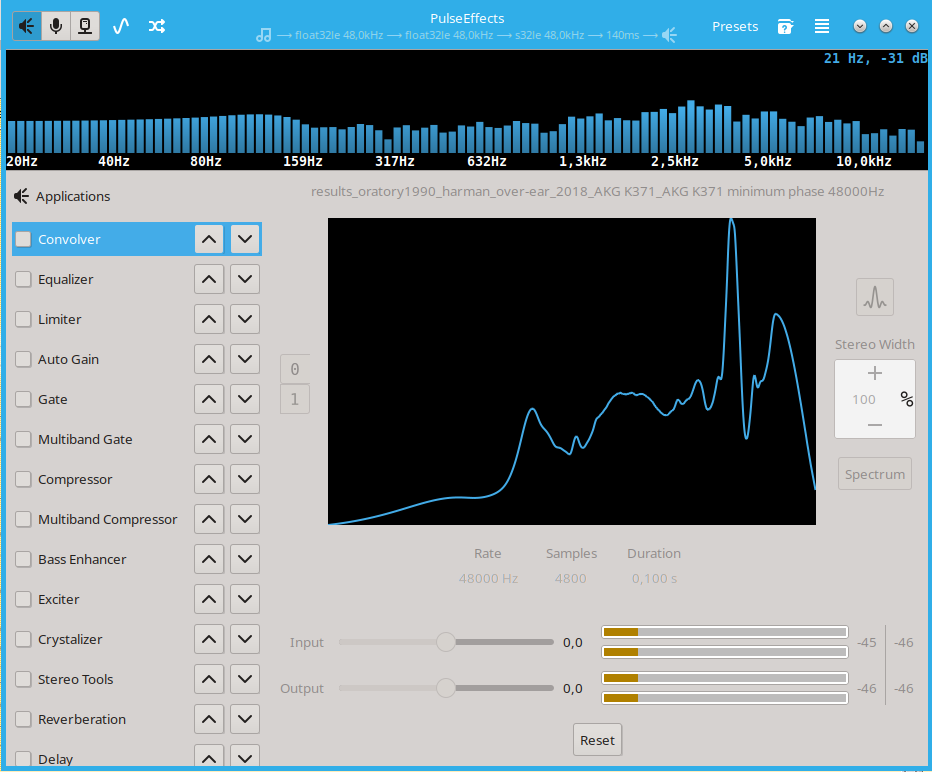Move Crystalizer down in the effects order
The image size is (932, 772).
(245, 639)
